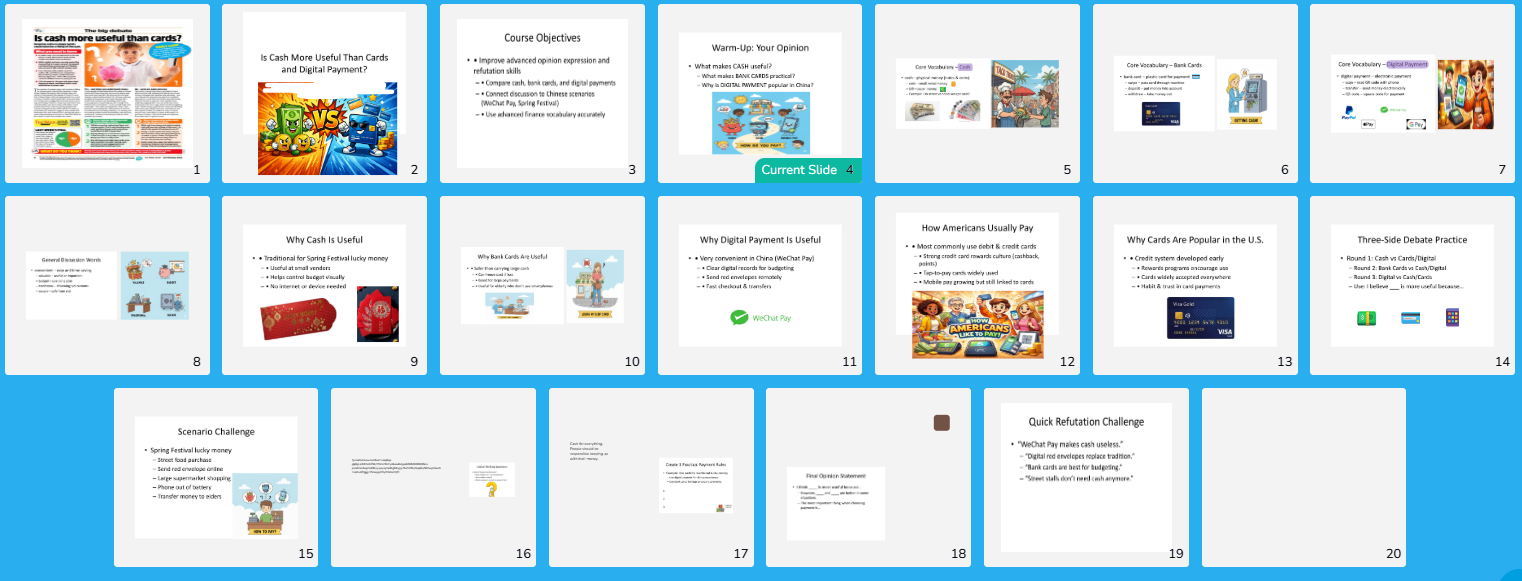Select the Quick Refutation Challenge slide
This screenshot has width=1522, height=581.
pos(1086,477)
